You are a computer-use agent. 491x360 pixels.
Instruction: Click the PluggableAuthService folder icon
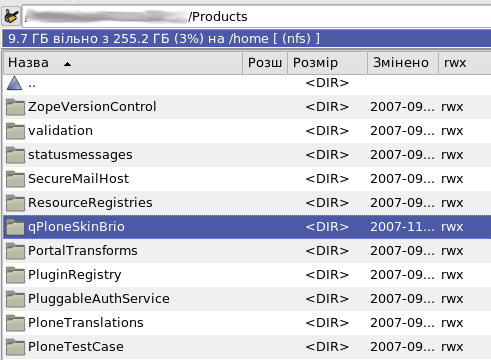click(x=15, y=299)
